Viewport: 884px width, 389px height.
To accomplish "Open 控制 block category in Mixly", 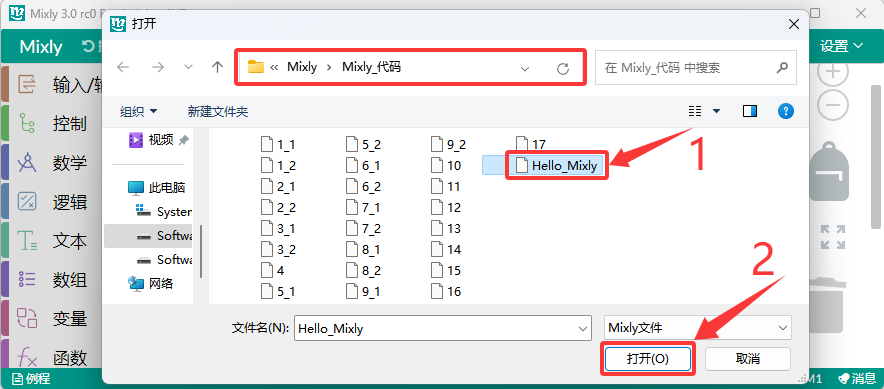I will (x=52, y=123).
